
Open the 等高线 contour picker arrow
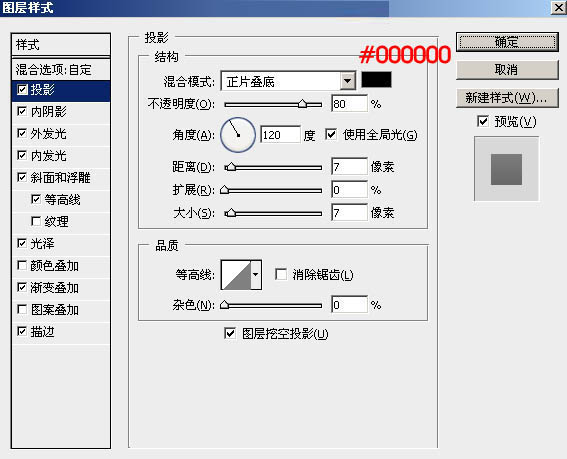coord(256,275)
